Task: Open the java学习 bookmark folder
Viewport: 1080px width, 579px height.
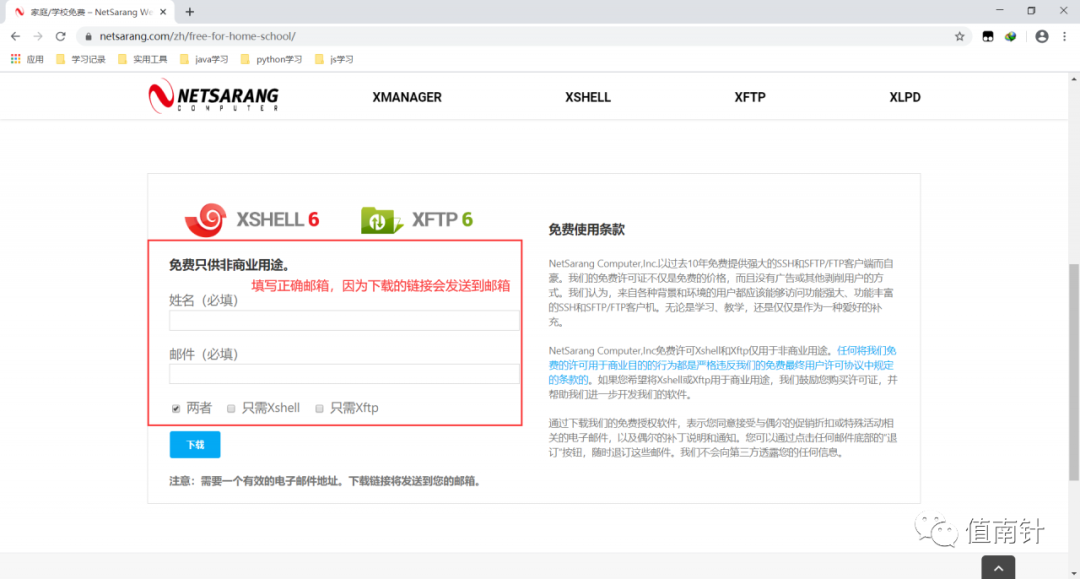Action: (x=204, y=59)
